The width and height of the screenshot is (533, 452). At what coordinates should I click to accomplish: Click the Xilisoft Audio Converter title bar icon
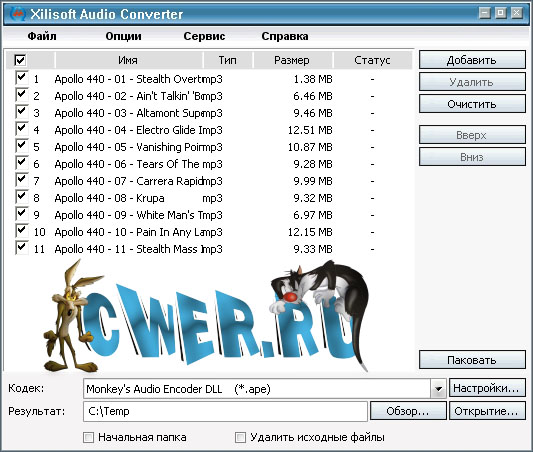point(18,14)
